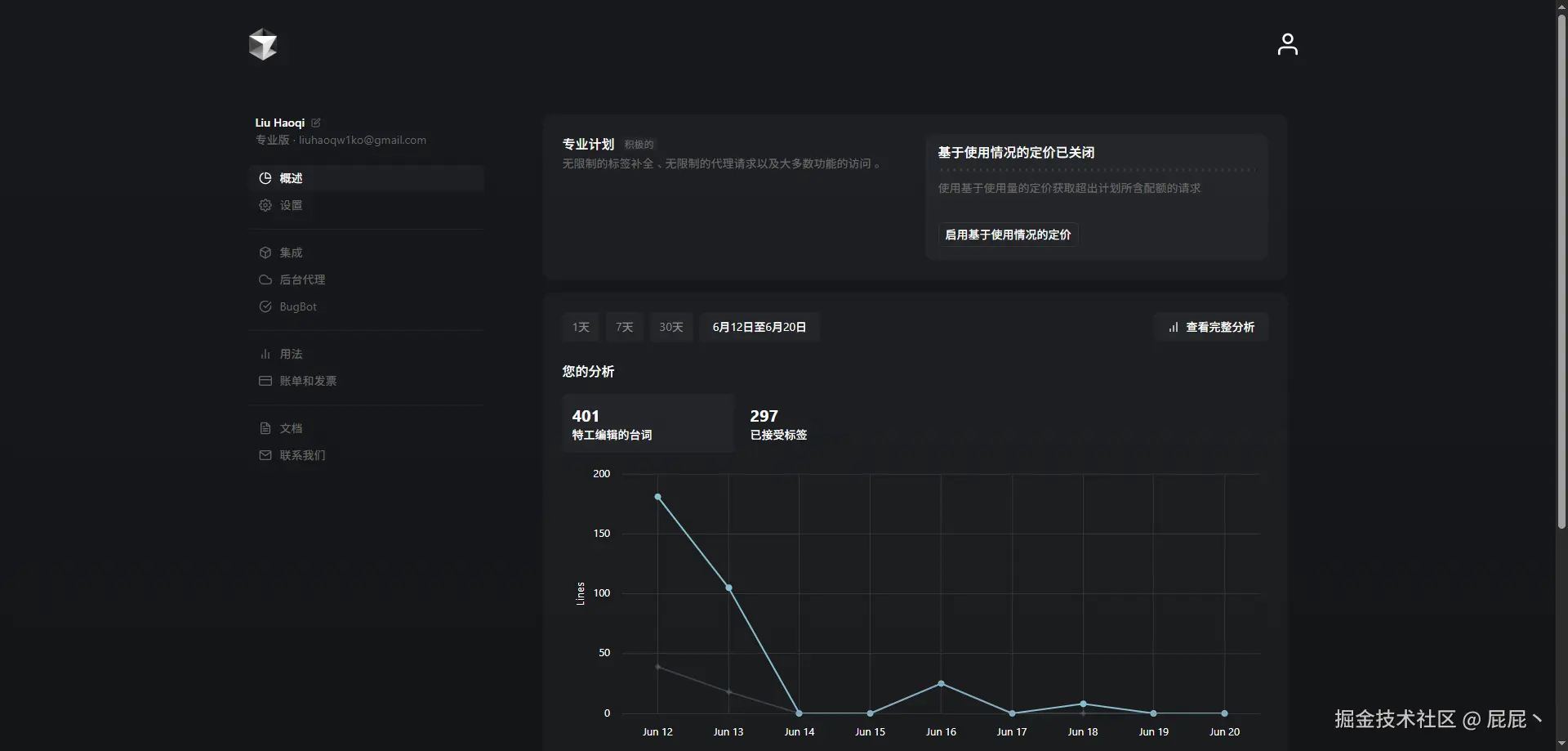Open the 联系我们 contact page
This screenshot has height=751, width=1568.
301,455
